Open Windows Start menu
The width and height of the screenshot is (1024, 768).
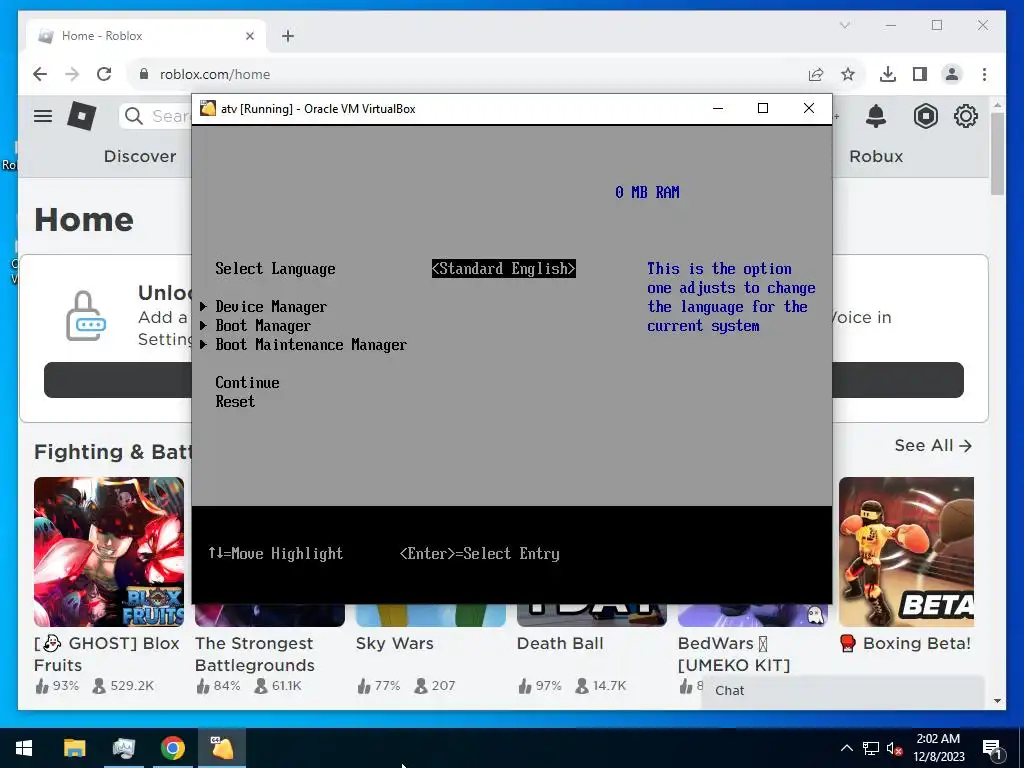point(24,748)
